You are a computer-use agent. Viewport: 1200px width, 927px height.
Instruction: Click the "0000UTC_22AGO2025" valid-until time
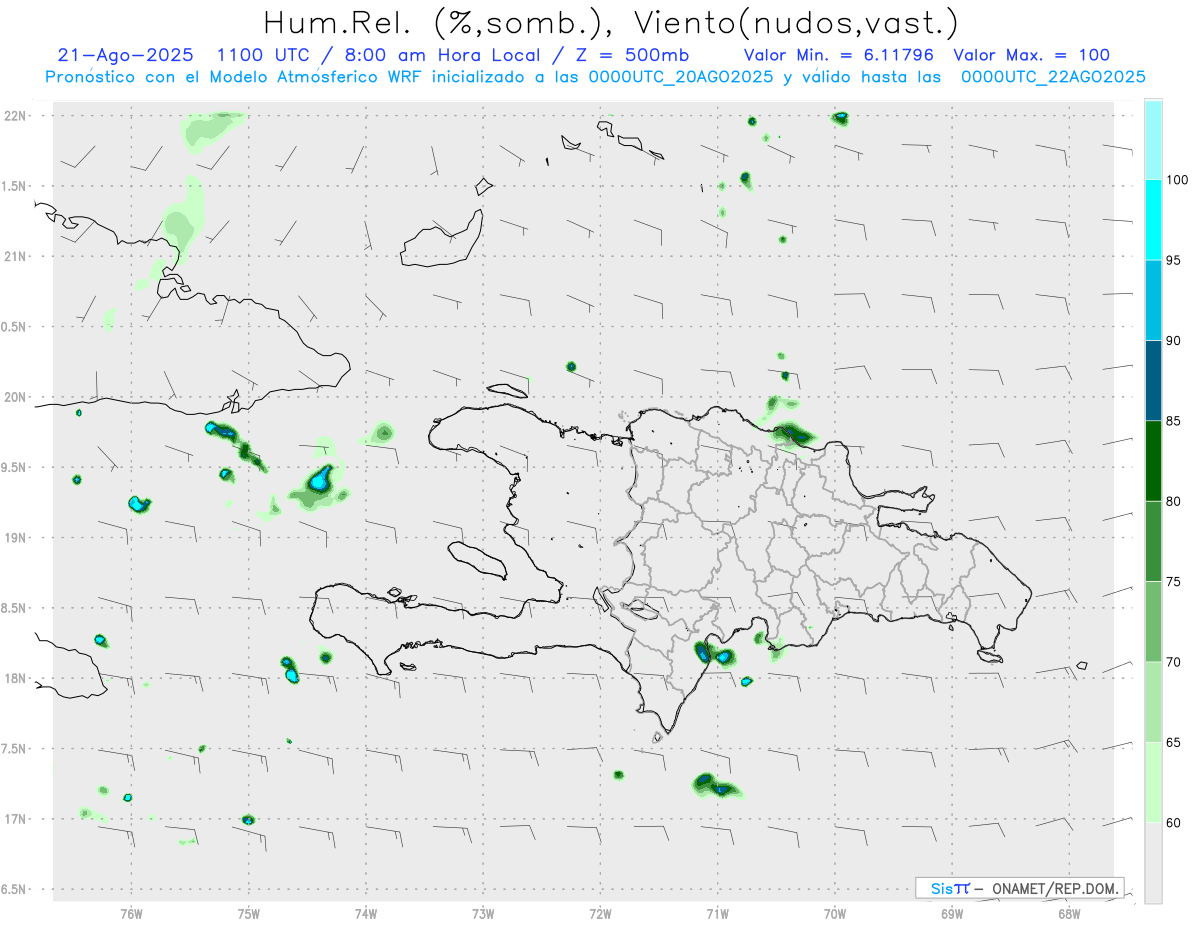[x=1053, y=76]
